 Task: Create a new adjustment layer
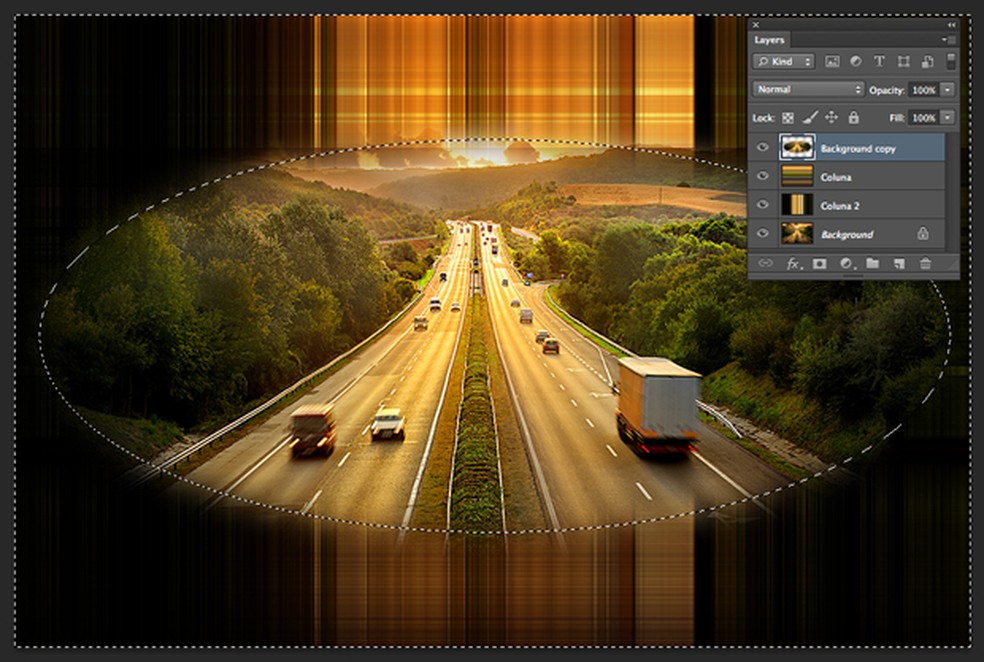coord(845,264)
